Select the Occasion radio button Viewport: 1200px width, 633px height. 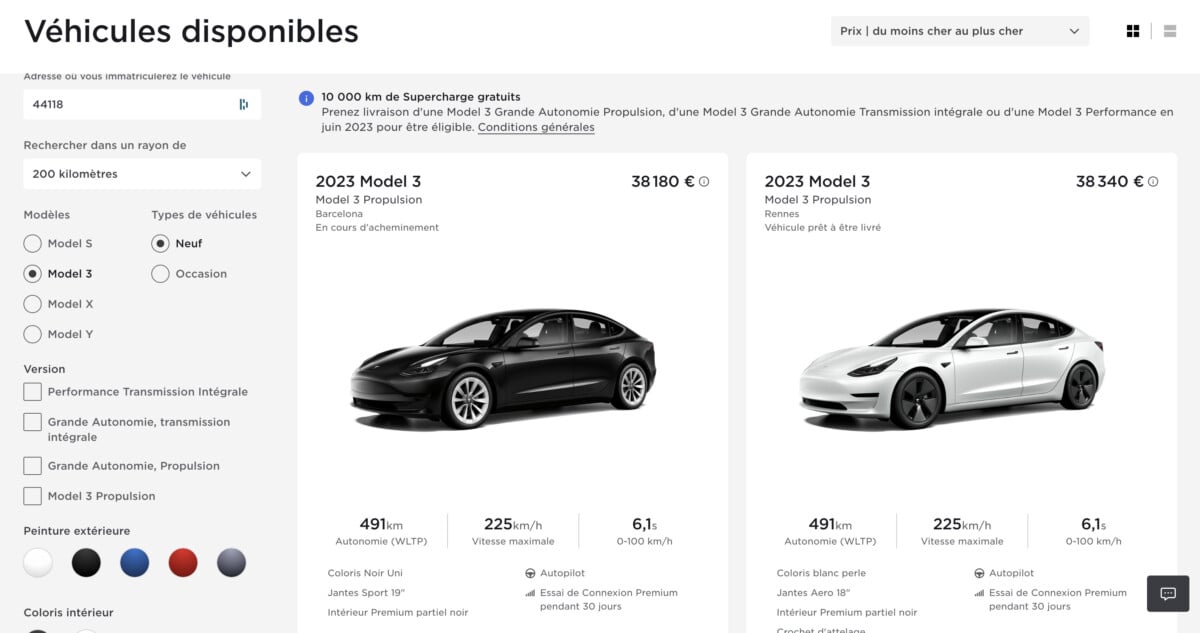pos(160,273)
